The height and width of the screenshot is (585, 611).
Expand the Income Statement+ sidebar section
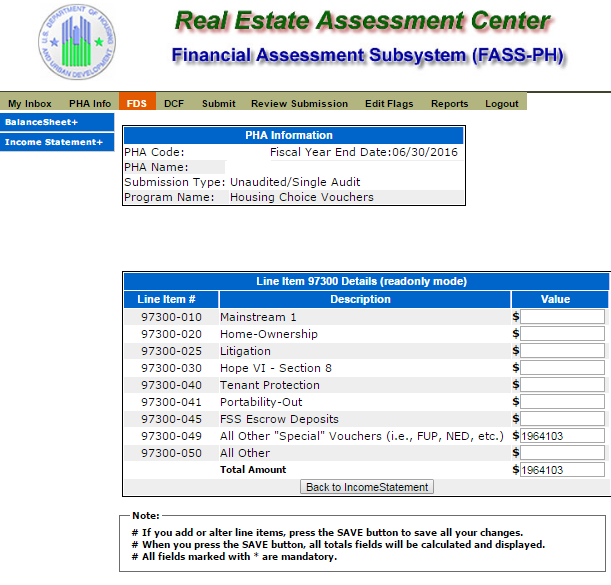click(x=55, y=142)
